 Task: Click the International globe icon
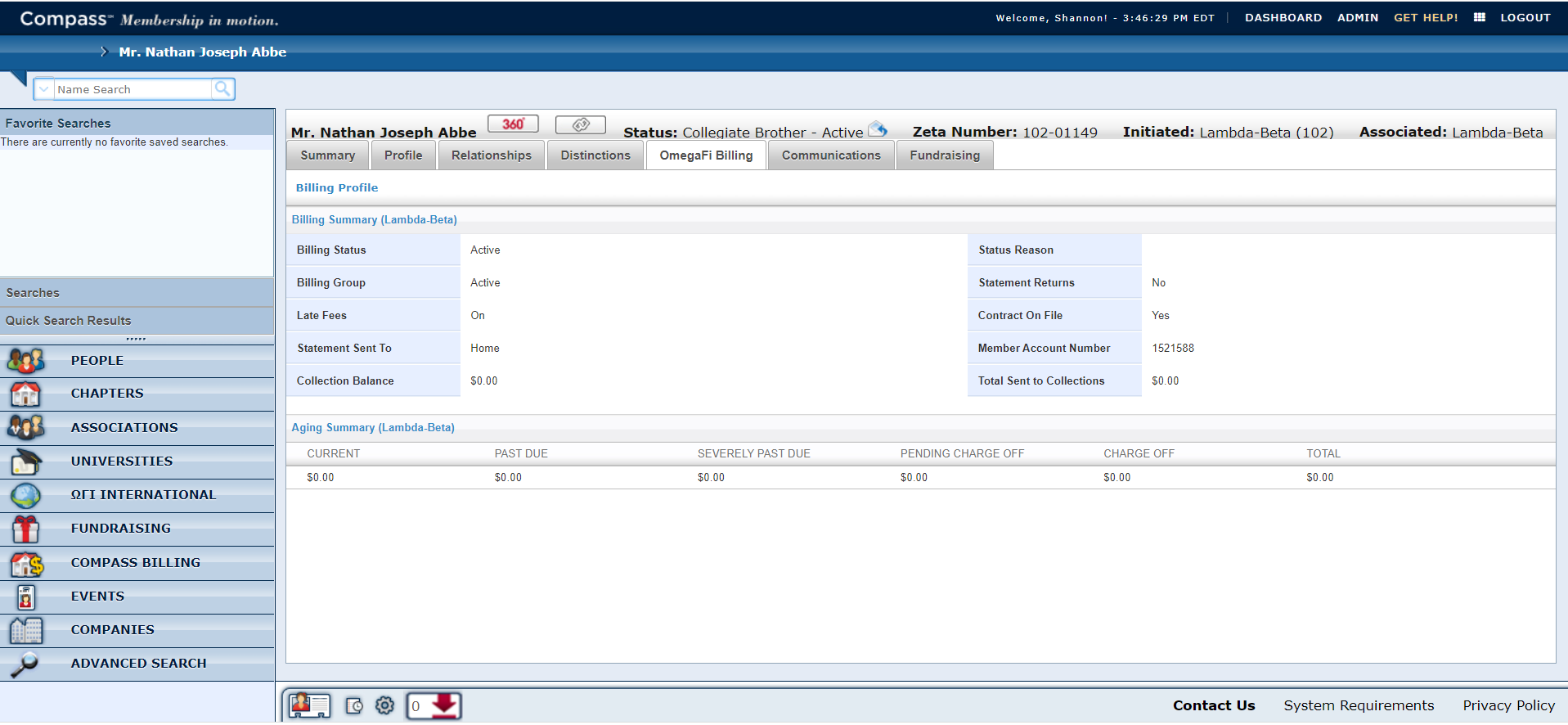(x=25, y=495)
